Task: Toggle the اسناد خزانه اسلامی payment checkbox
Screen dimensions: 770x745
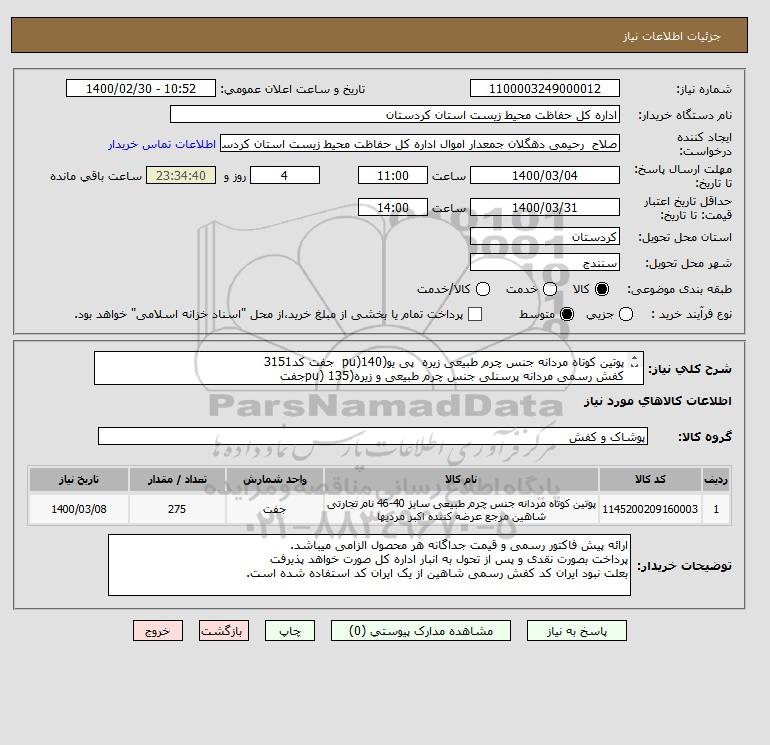Action: click(475, 314)
